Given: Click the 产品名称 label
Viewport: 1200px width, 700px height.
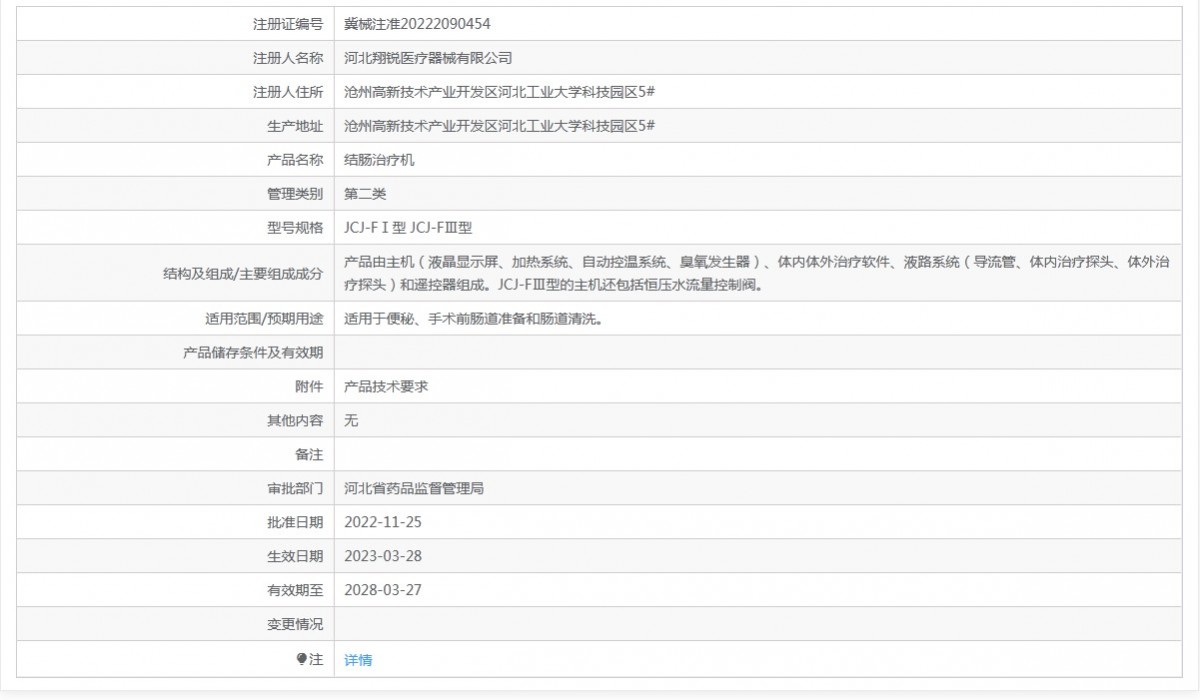Looking at the screenshot, I should [x=296, y=160].
